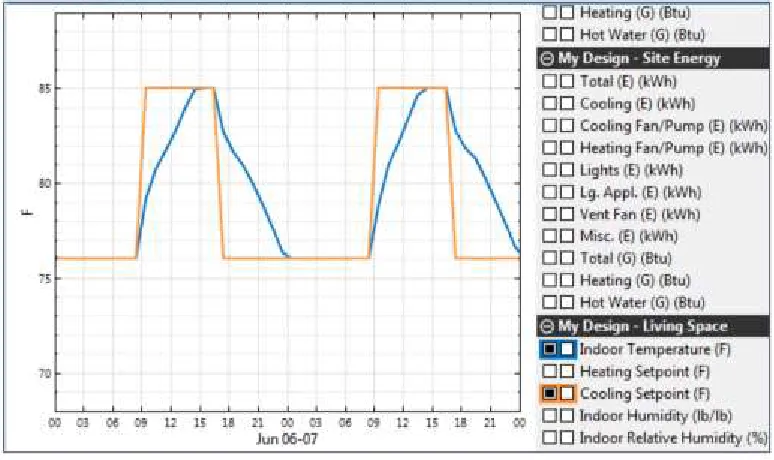
Task: Collapse the My Design - Site Energy section
Action: [547, 59]
